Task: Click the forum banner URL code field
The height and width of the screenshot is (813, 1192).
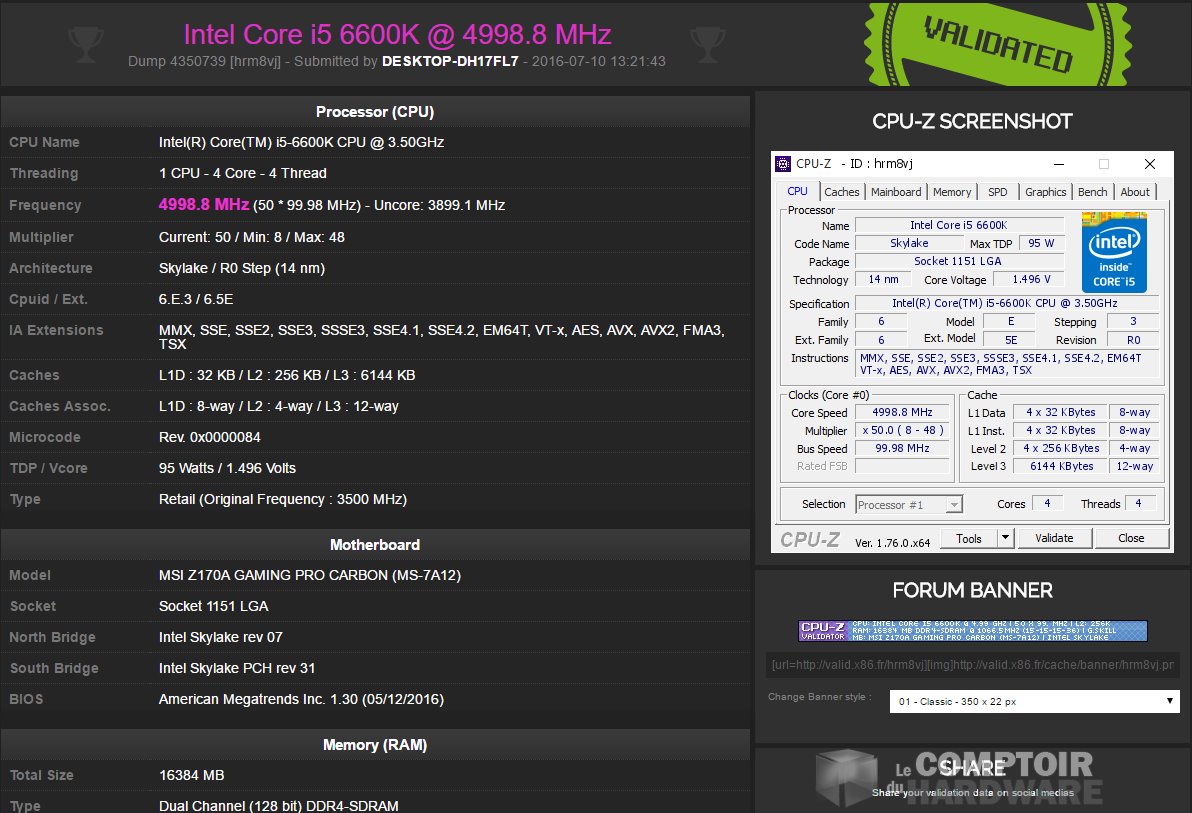Action: 972,665
